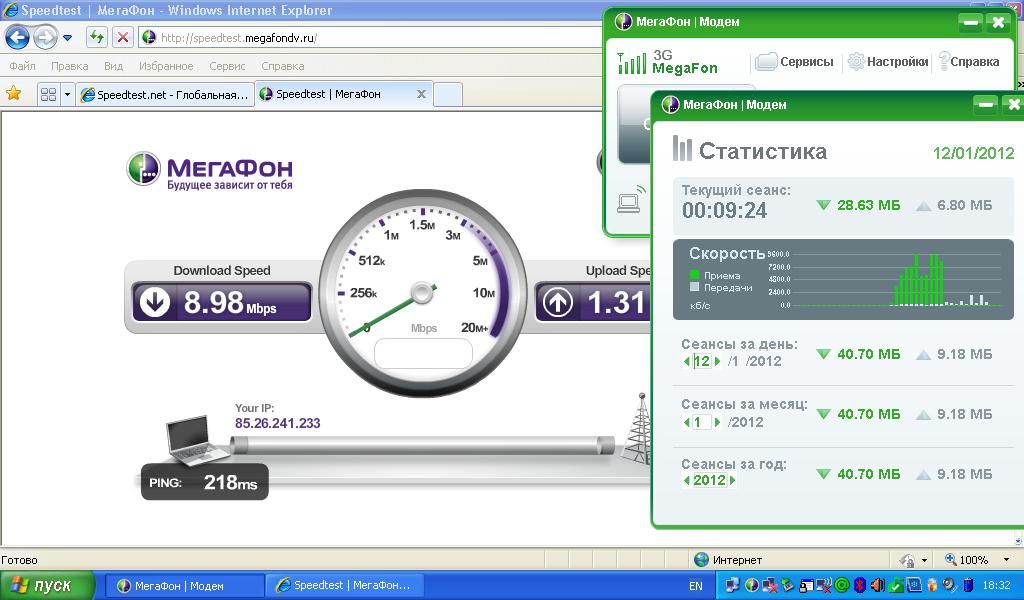
Task: Open Настройки in the MegaFon modem window
Action: pos(888,62)
